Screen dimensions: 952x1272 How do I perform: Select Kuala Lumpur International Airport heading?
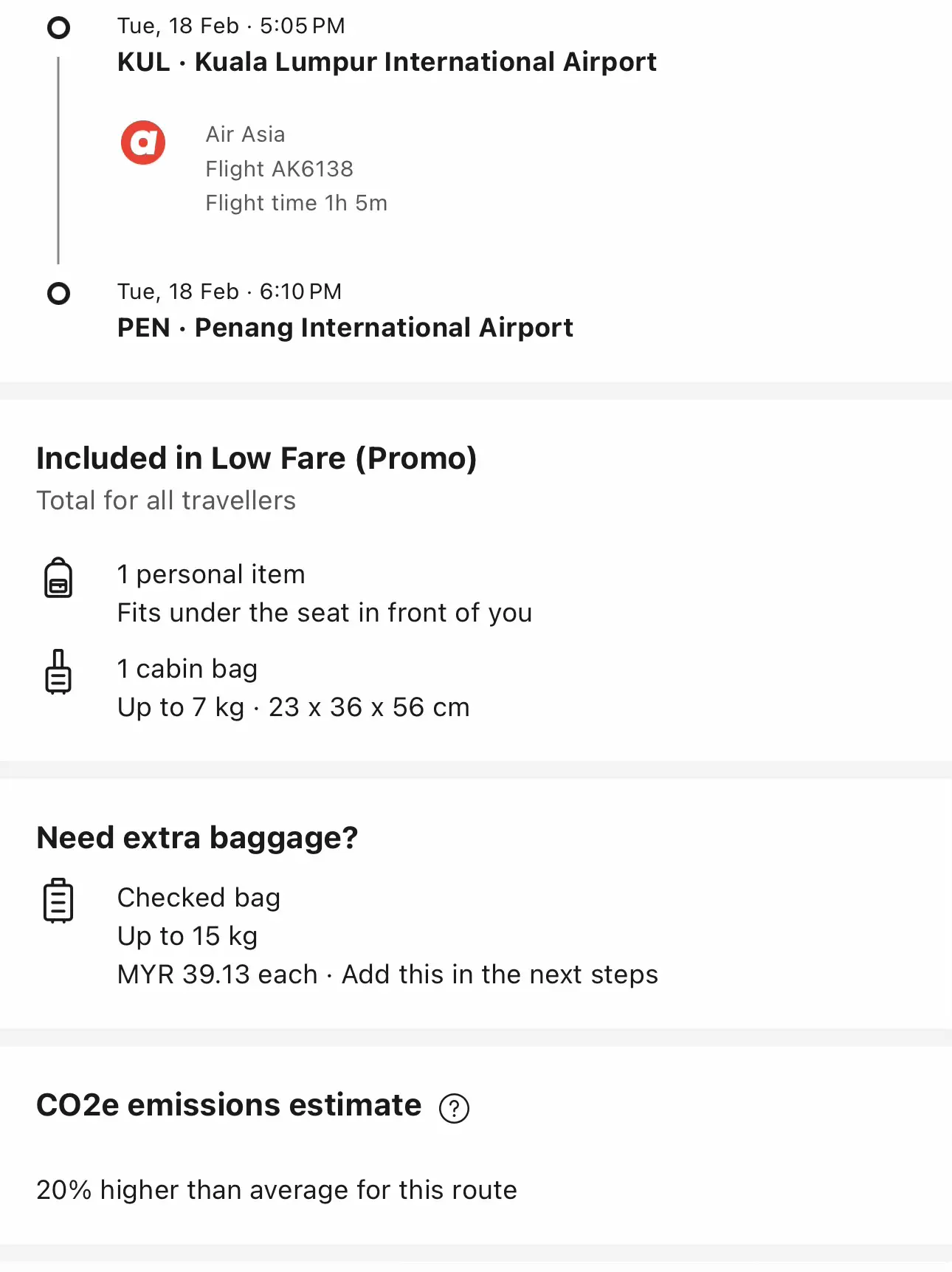387,62
